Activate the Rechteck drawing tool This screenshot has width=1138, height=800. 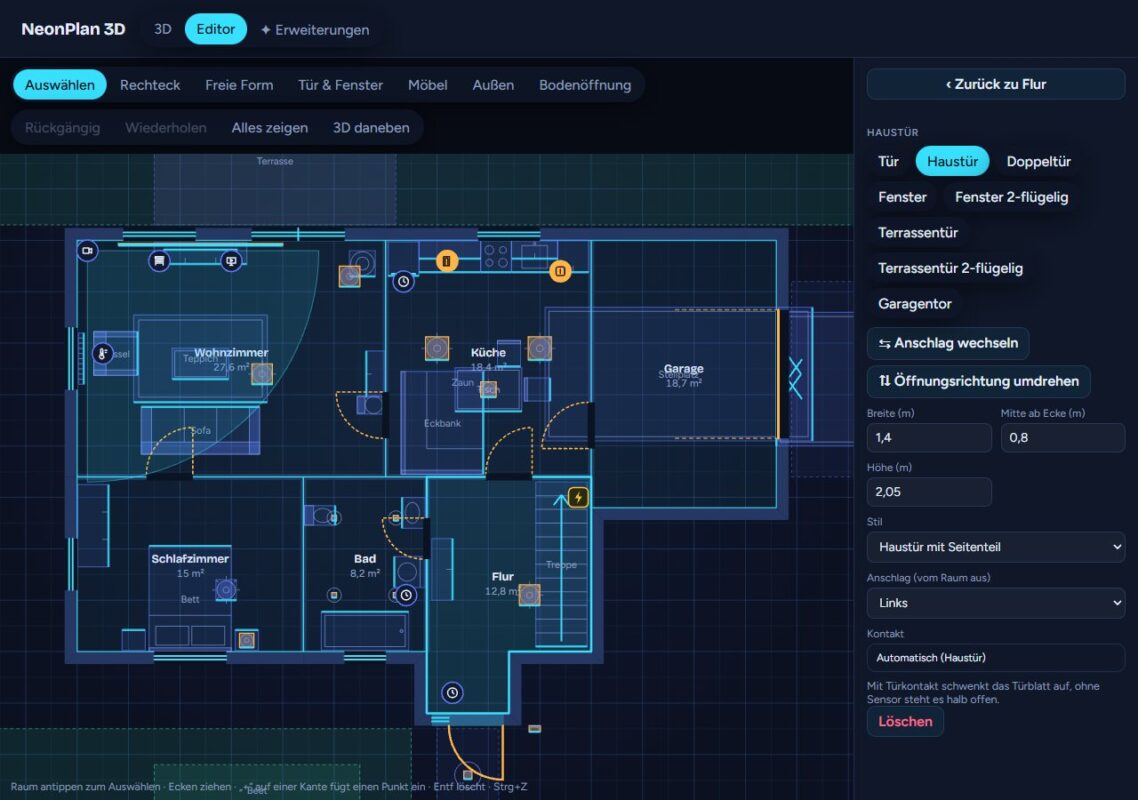point(150,85)
